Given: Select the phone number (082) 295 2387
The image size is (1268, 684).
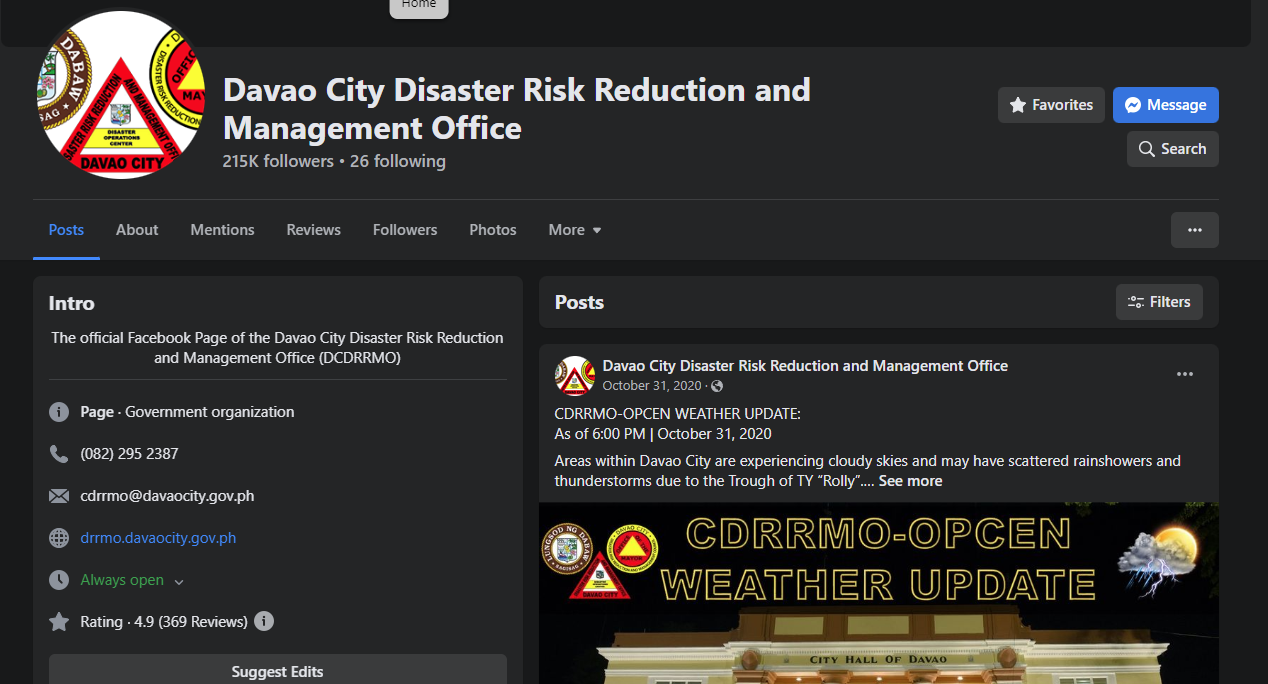Looking at the screenshot, I should pos(129,454).
